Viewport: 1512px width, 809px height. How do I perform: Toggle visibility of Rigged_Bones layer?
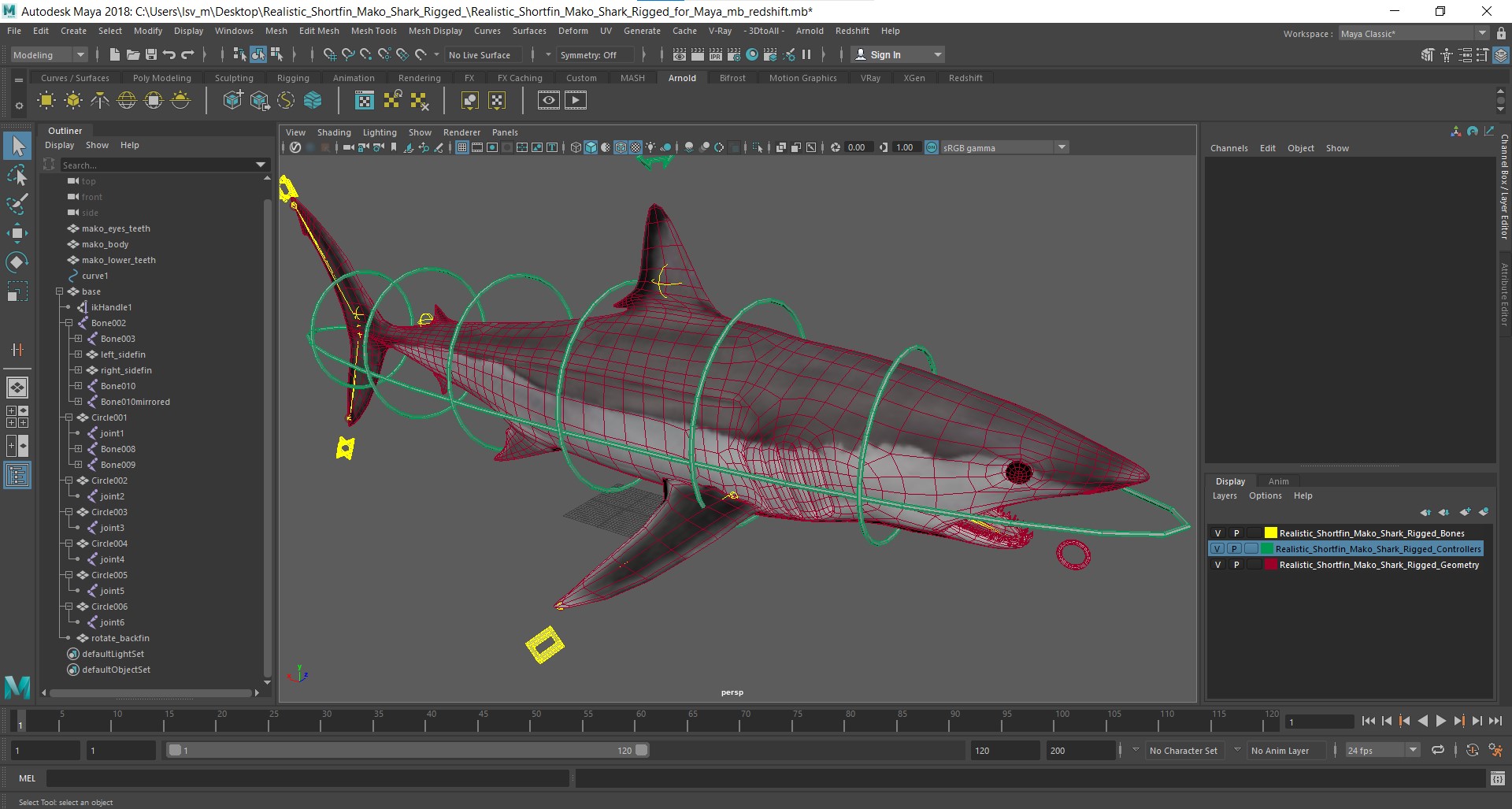coord(1217,533)
